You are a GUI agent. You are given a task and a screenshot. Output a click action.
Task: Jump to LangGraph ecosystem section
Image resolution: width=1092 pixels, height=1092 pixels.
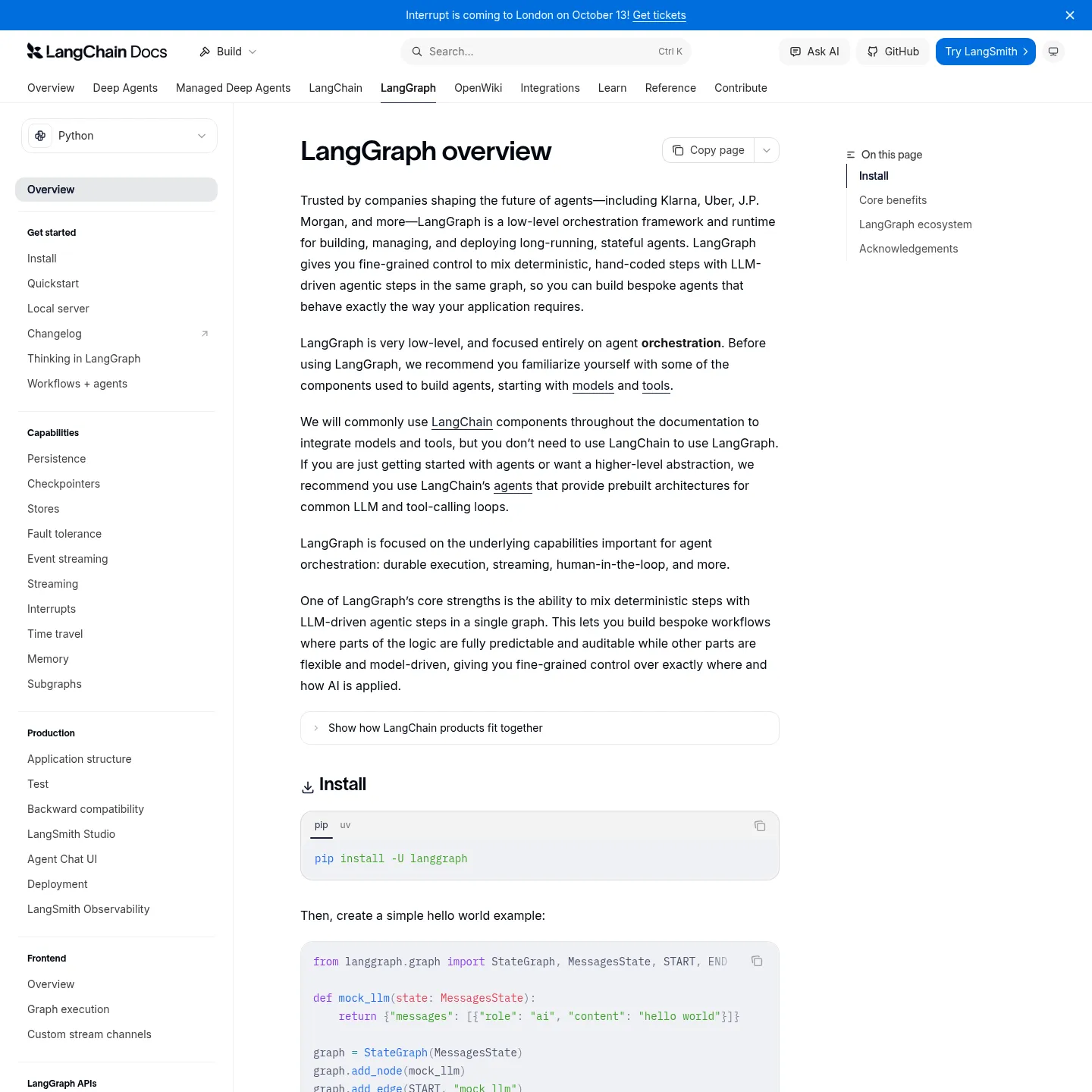click(915, 224)
